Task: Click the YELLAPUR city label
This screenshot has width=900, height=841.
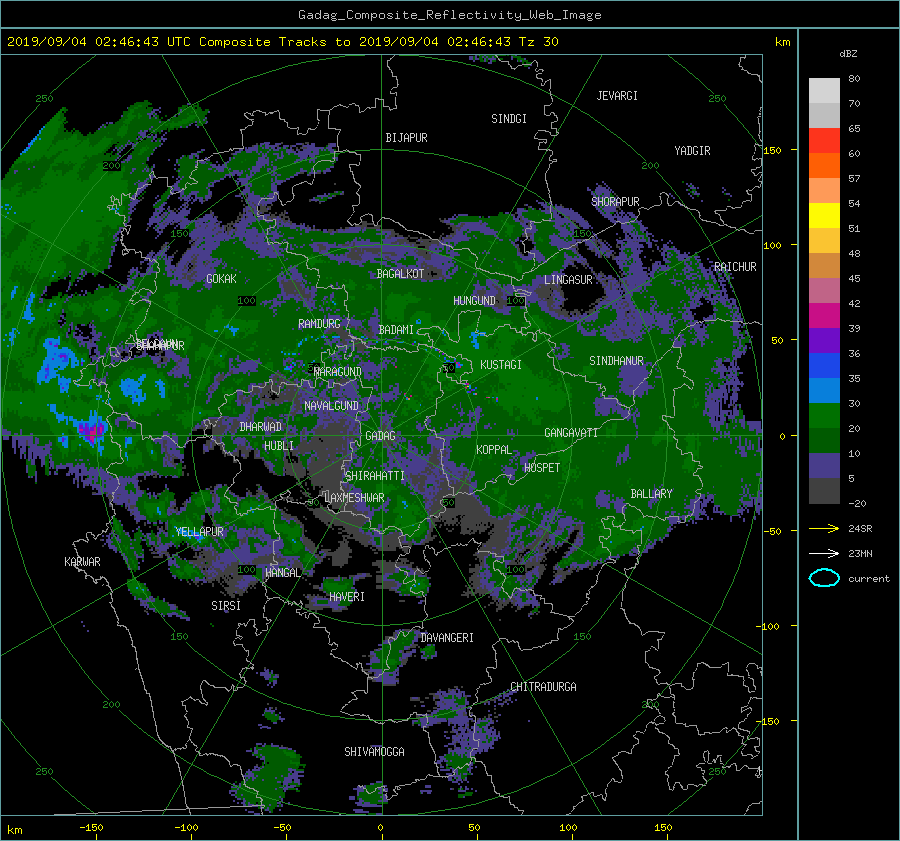Action: click(199, 532)
